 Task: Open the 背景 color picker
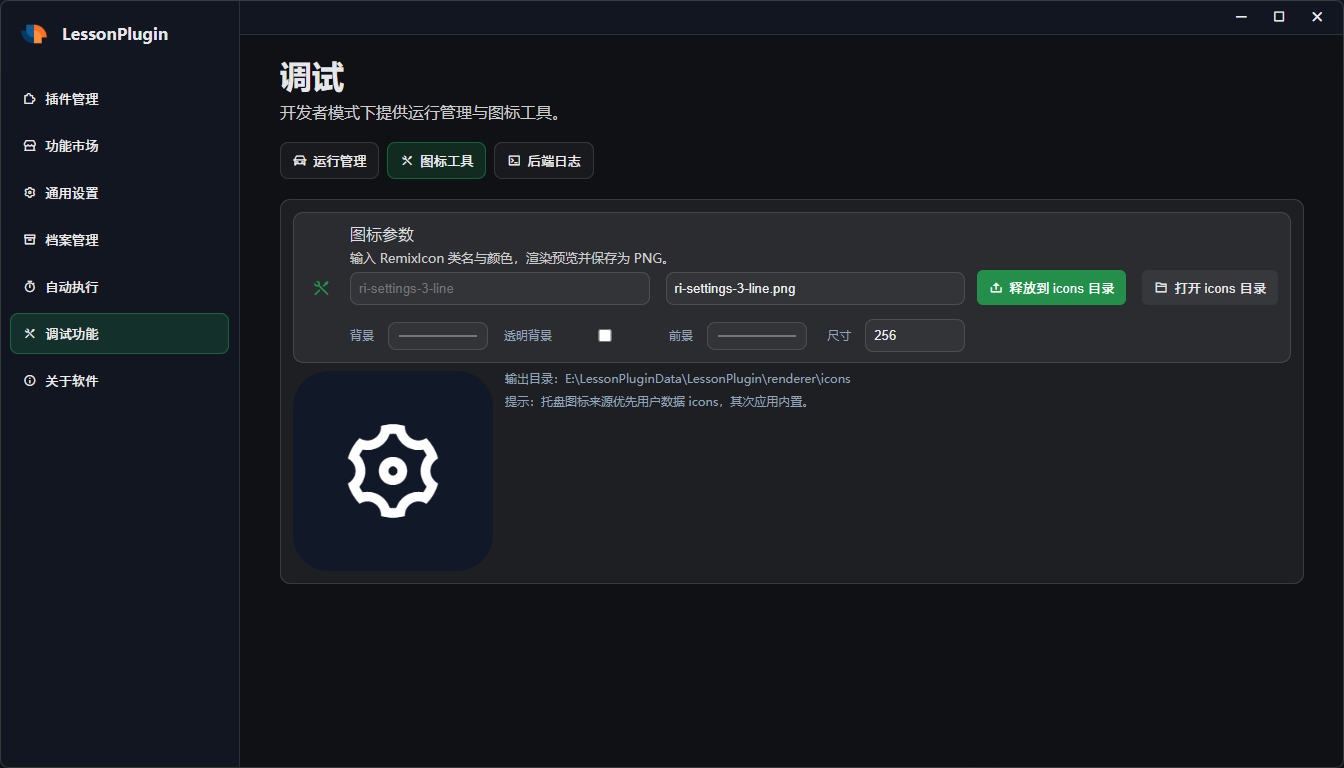pos(438,336)
